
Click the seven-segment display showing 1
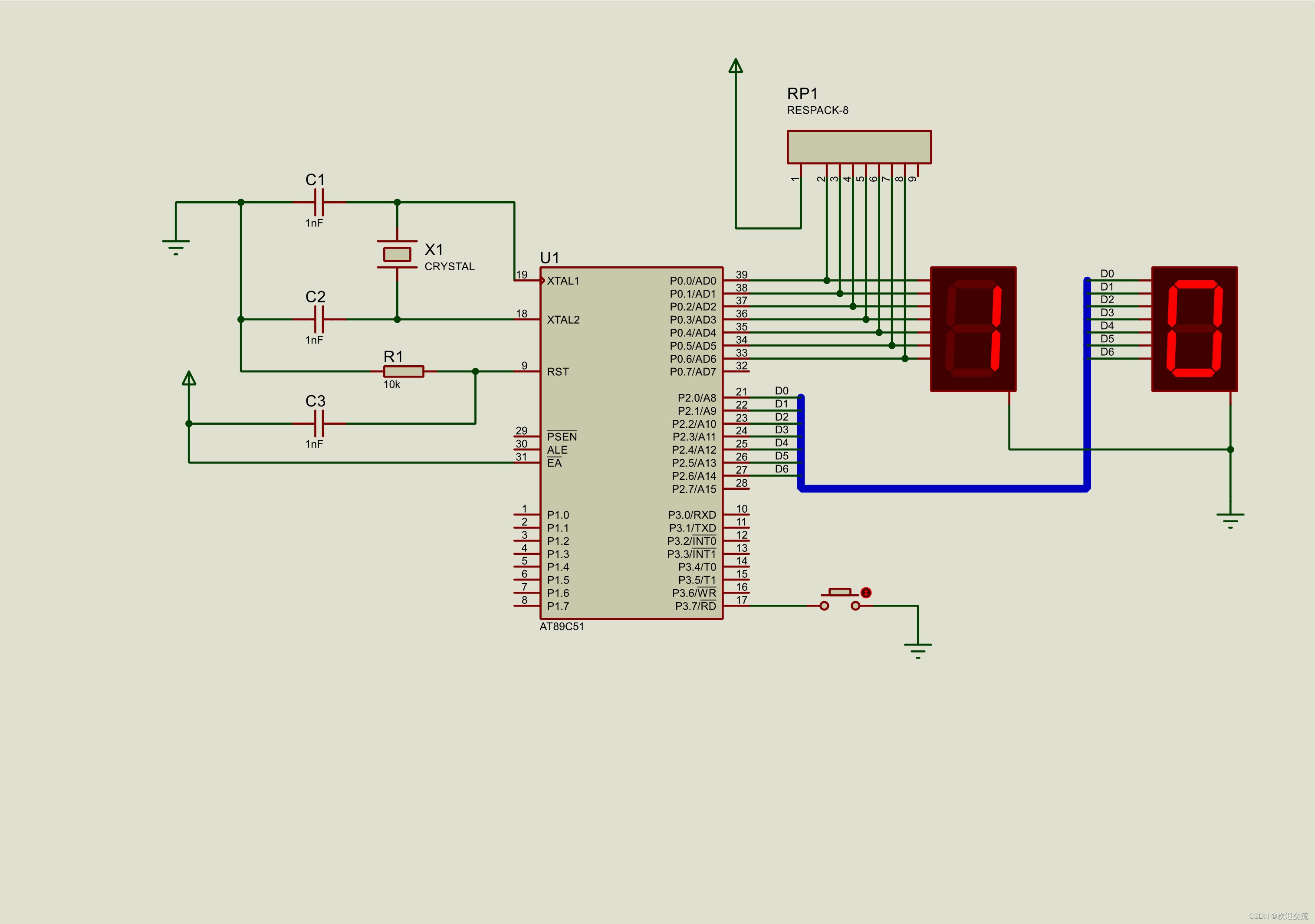tap(973, 329)
